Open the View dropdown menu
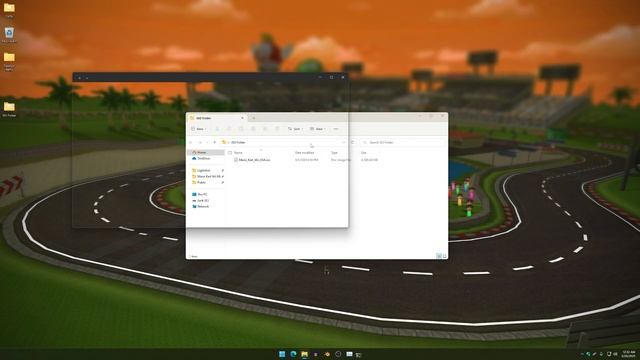 (x=318, y=129)
